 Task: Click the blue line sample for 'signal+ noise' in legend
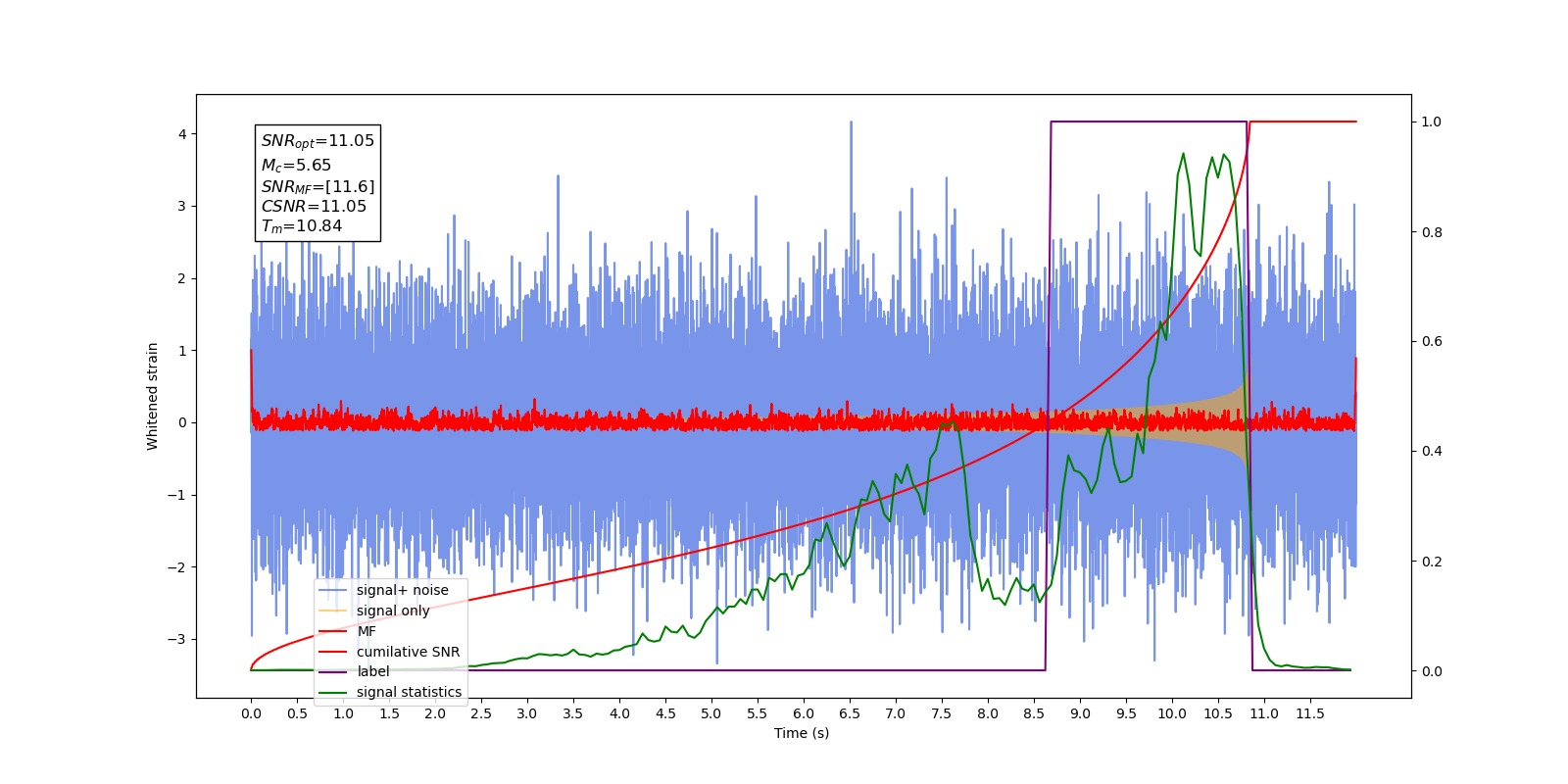coord(334,590)
